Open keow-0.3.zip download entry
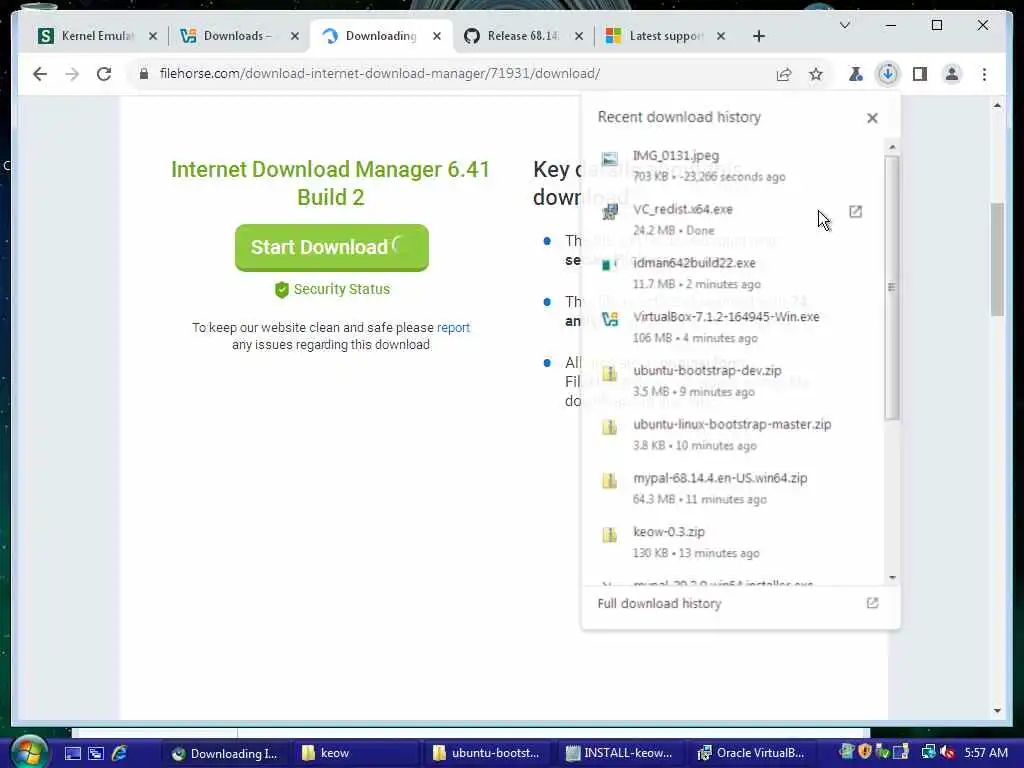The height and width of the screenshot is (768, 1024). (731, 542)
